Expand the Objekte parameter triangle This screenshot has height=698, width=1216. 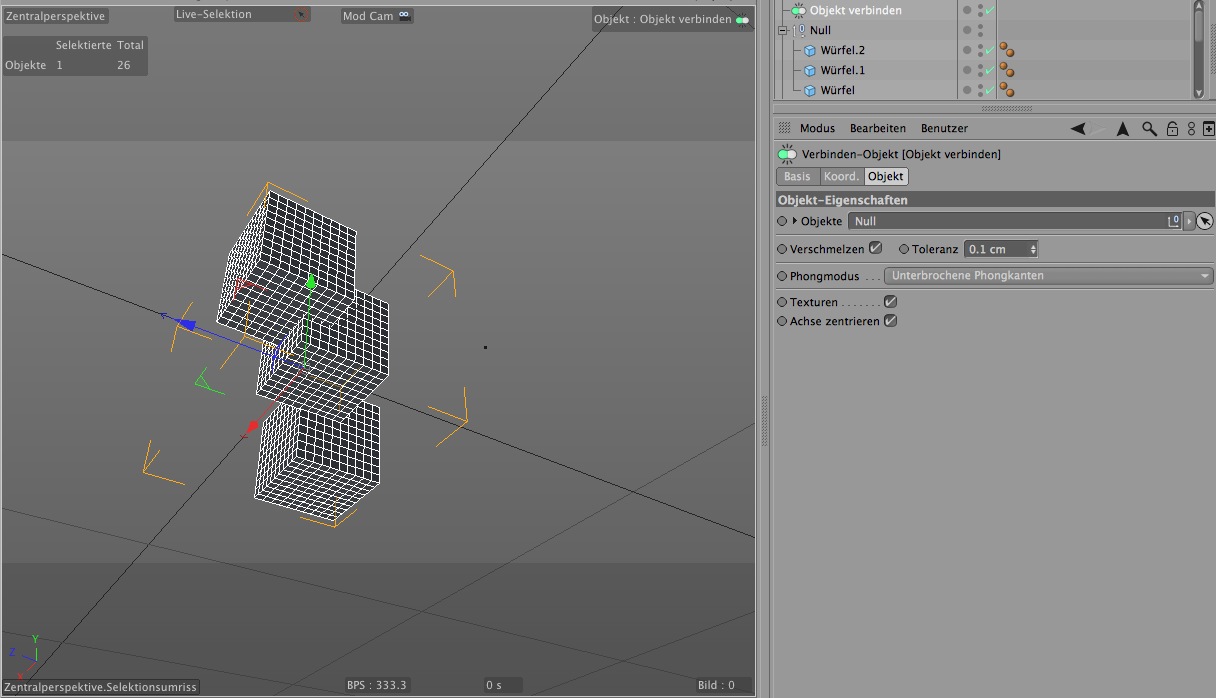pyautogui.click(x=795, y=221)
